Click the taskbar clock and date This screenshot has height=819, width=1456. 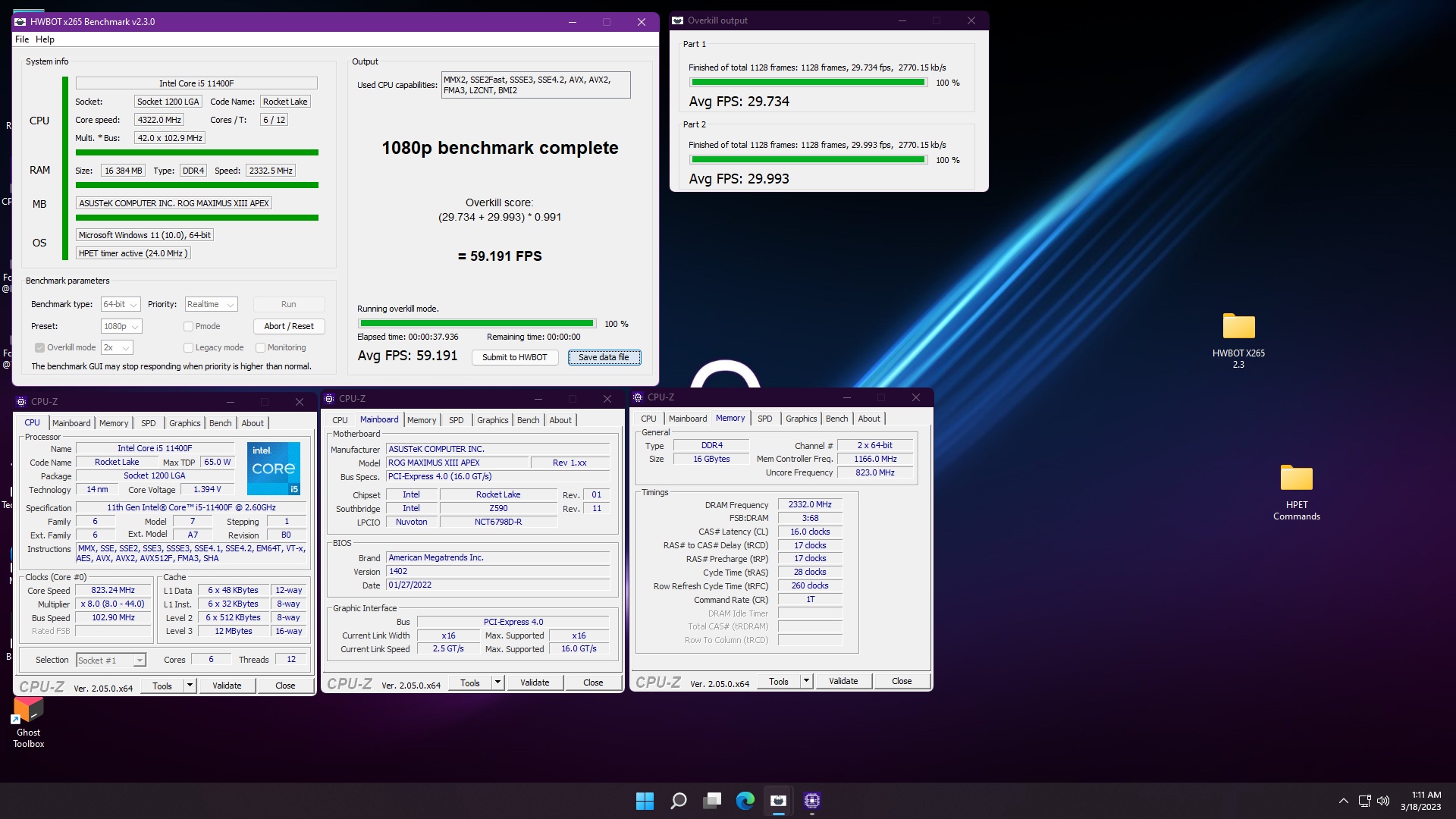click(x=1420, y=801)
